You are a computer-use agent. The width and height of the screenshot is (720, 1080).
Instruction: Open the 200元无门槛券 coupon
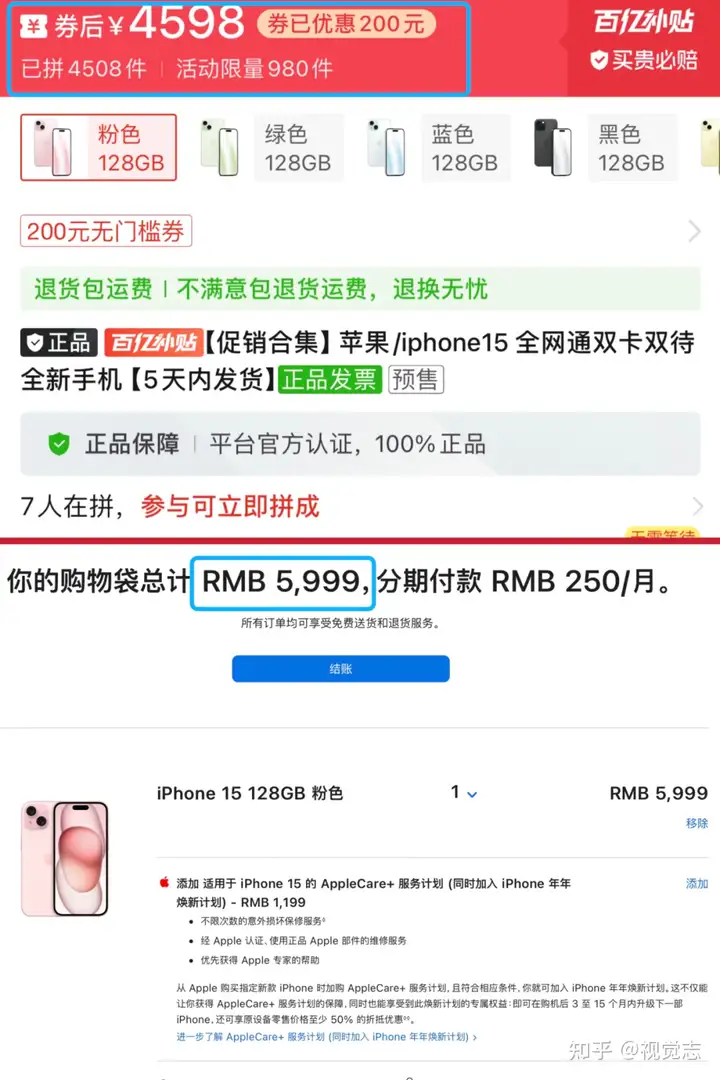click(106, 231)
